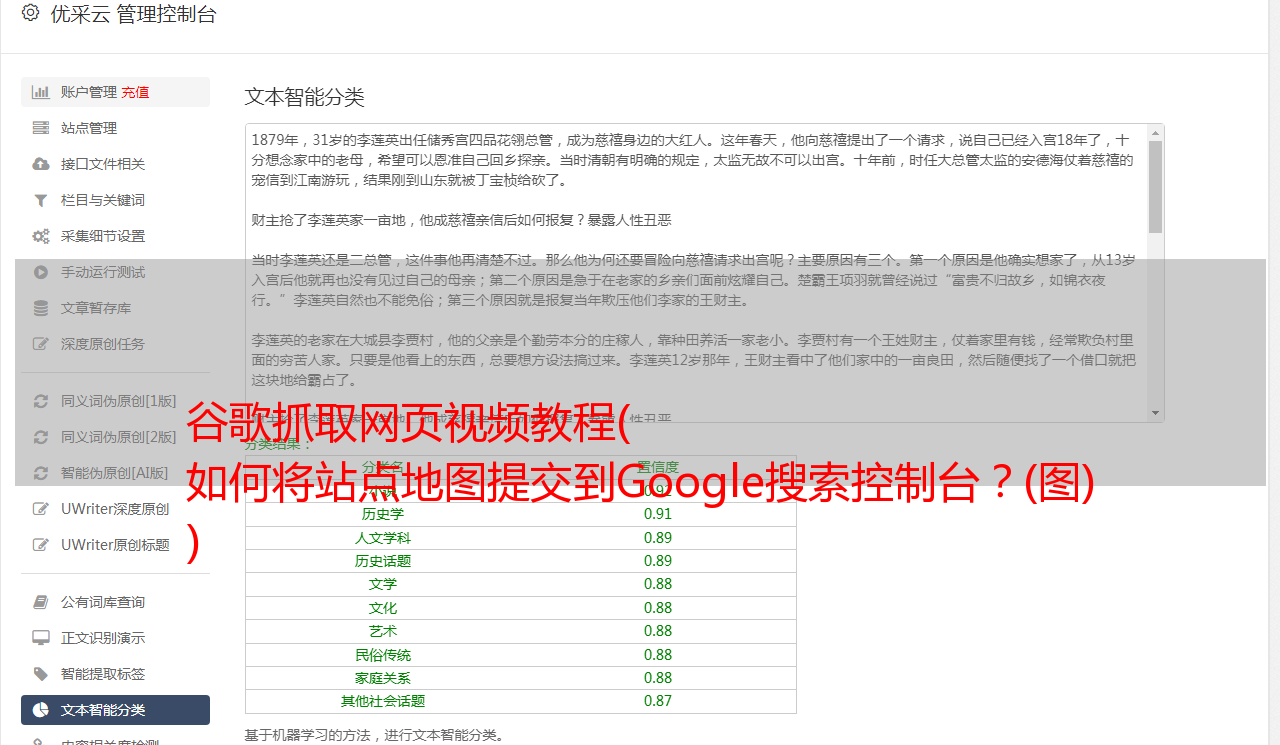Open the 站点管理 menu item
This screenshot has width=1280, height=745.
(89, 128)
